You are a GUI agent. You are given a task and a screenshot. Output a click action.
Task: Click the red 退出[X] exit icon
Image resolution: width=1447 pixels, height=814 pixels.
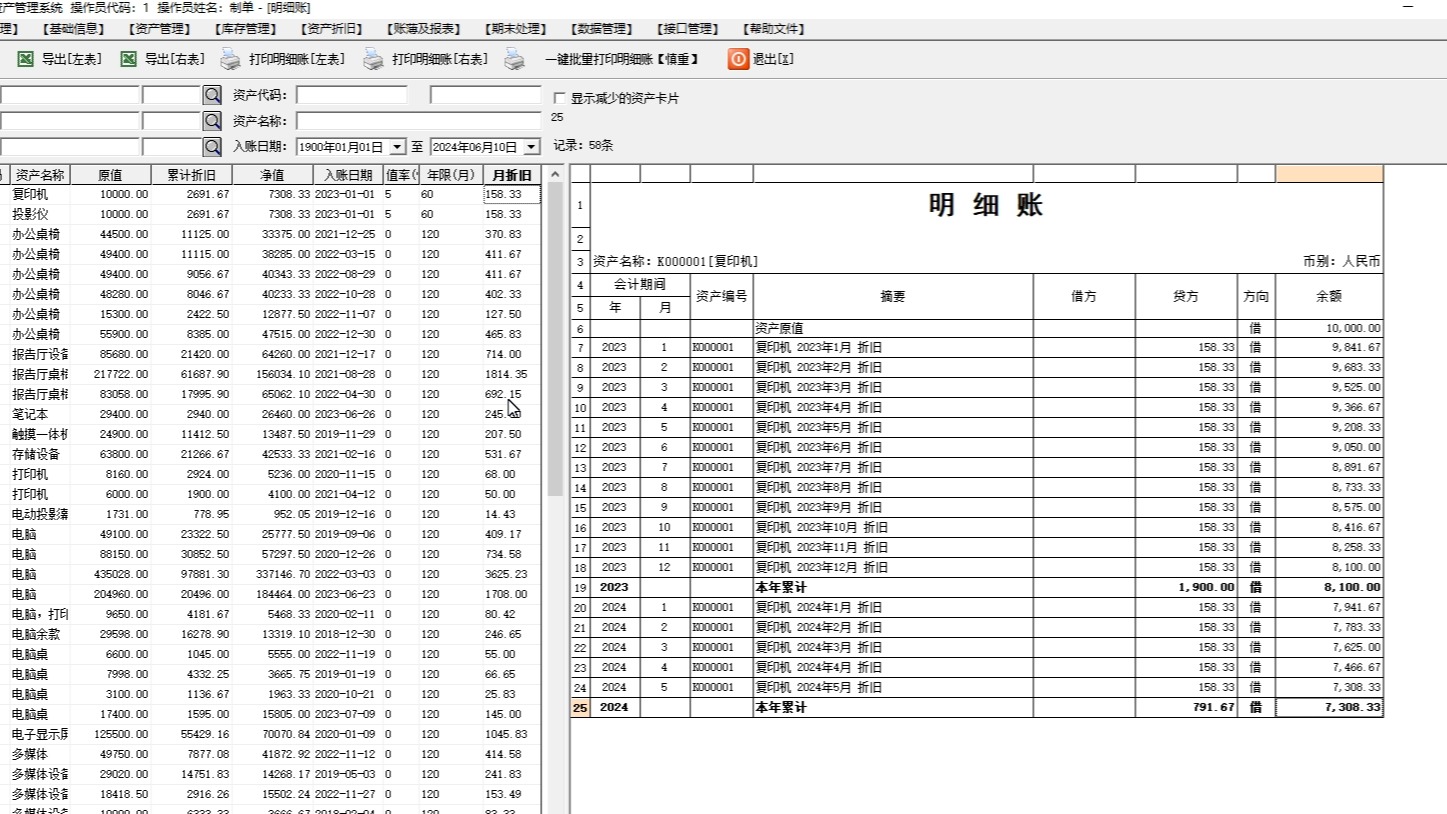point(738,59)
